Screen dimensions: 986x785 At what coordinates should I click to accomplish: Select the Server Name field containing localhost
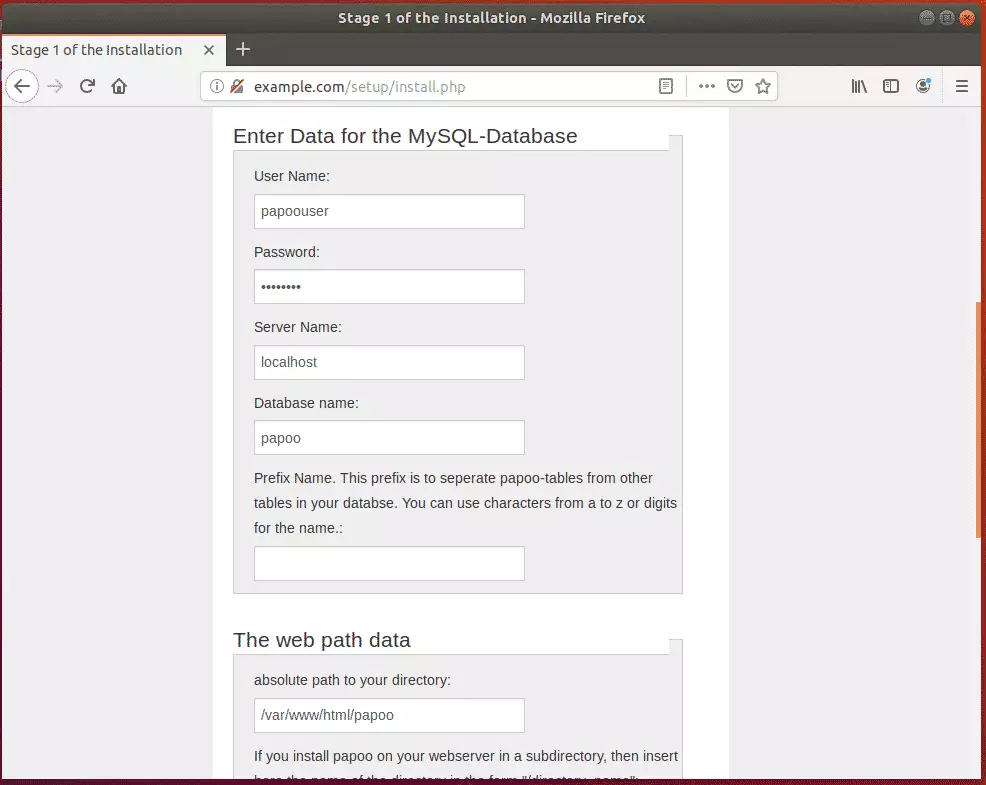tap(389, 362)
